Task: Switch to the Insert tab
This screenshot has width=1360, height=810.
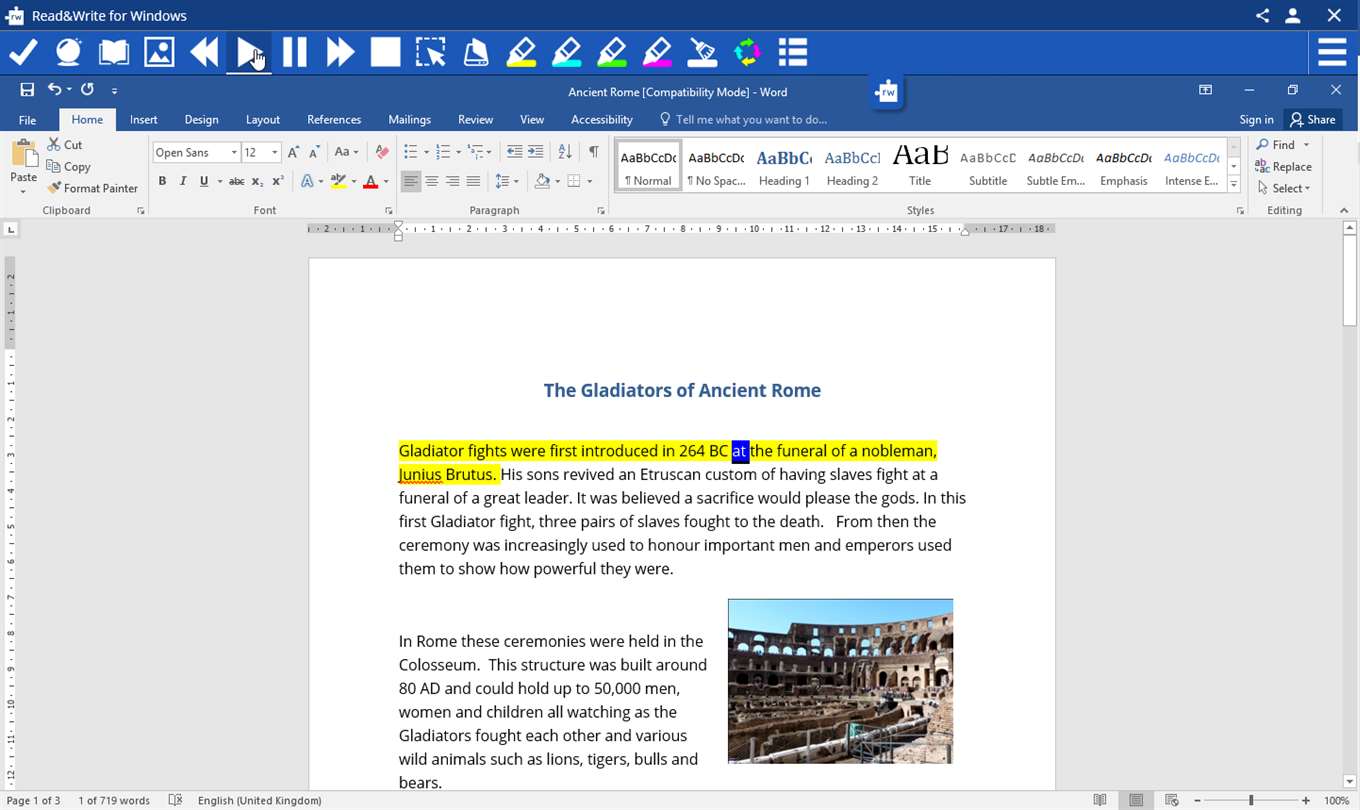Action: click(143, 119)
